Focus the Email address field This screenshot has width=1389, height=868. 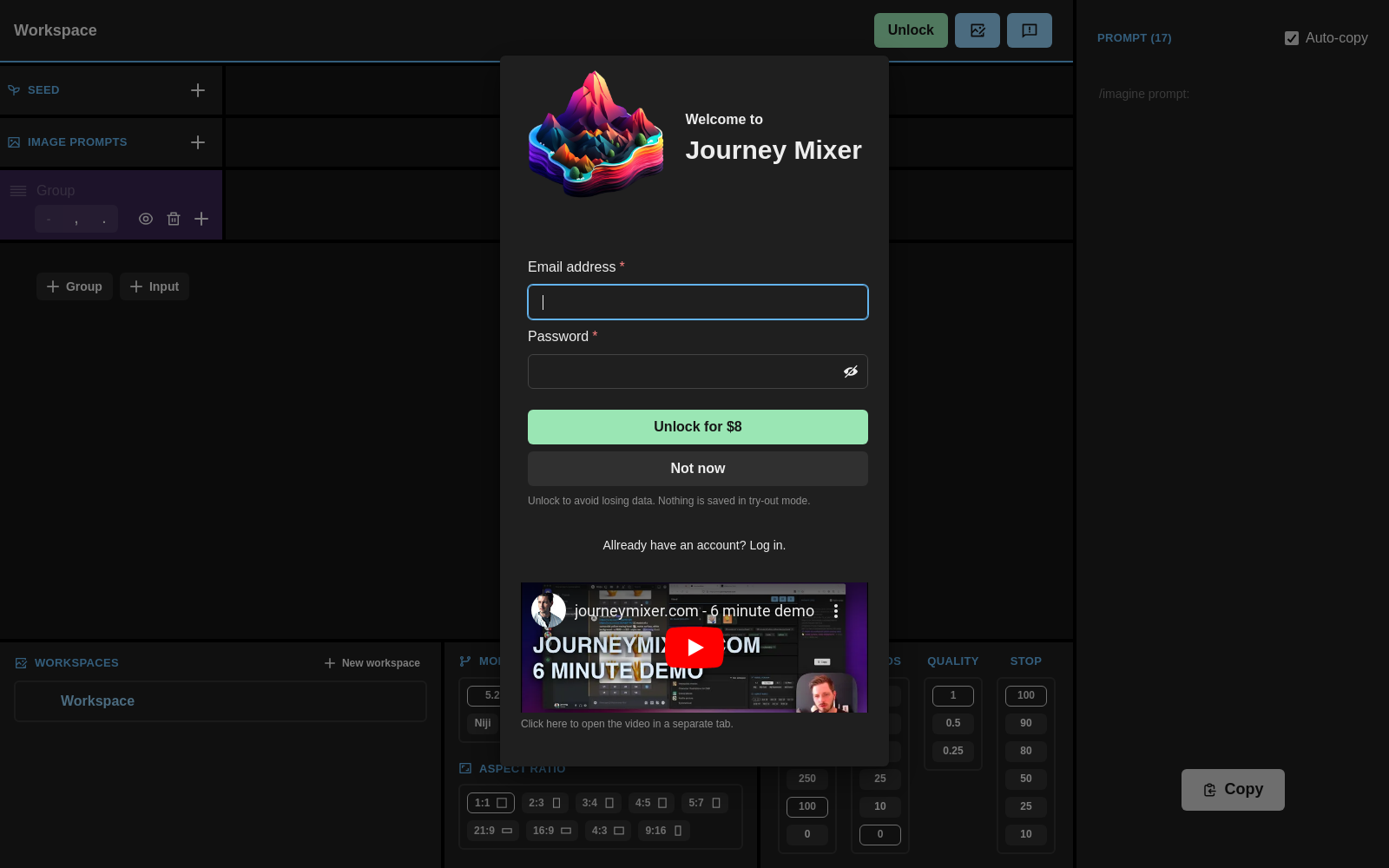[x=698, y=302]
